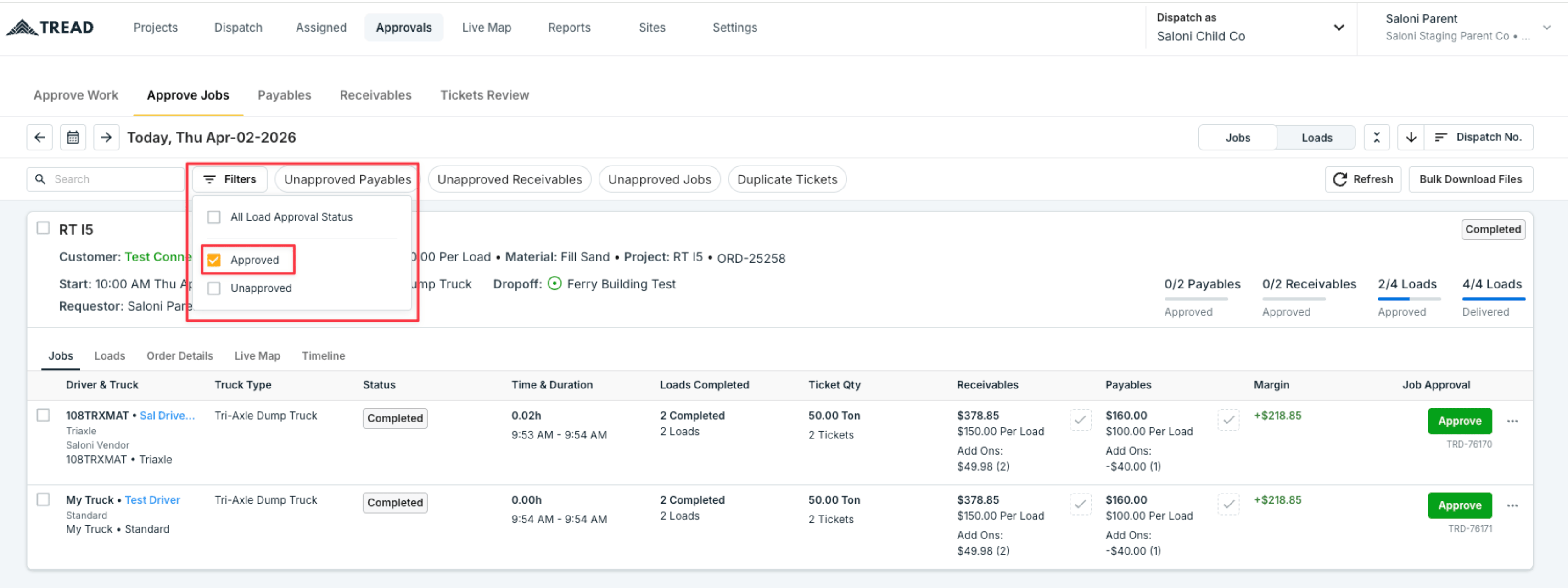Switch to Approve Jobs tab
This screenshot has height=588, width=1568.
(188, 95)
